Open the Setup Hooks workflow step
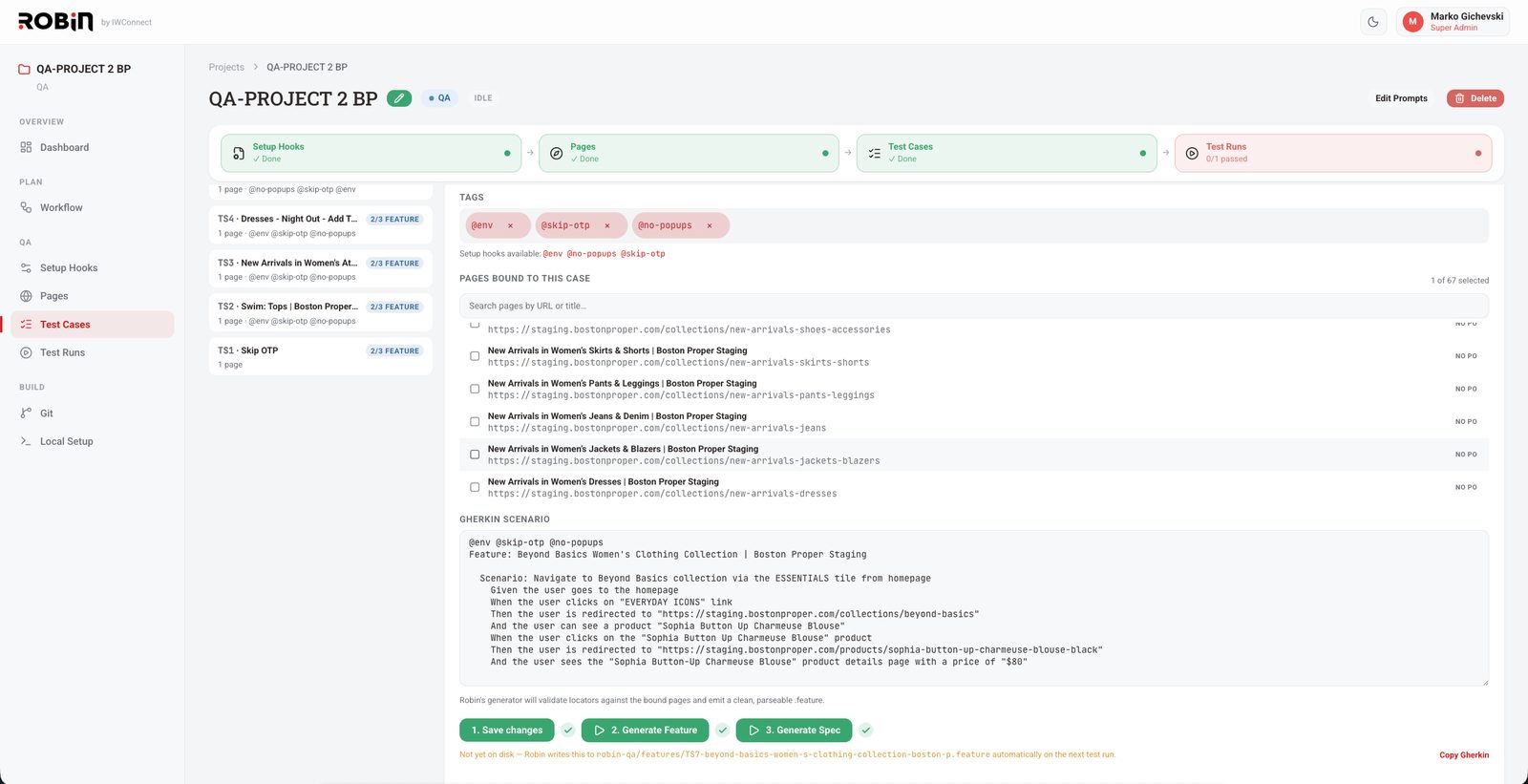1528x784 pixels. pyautogui.click(x=371, y=153)
